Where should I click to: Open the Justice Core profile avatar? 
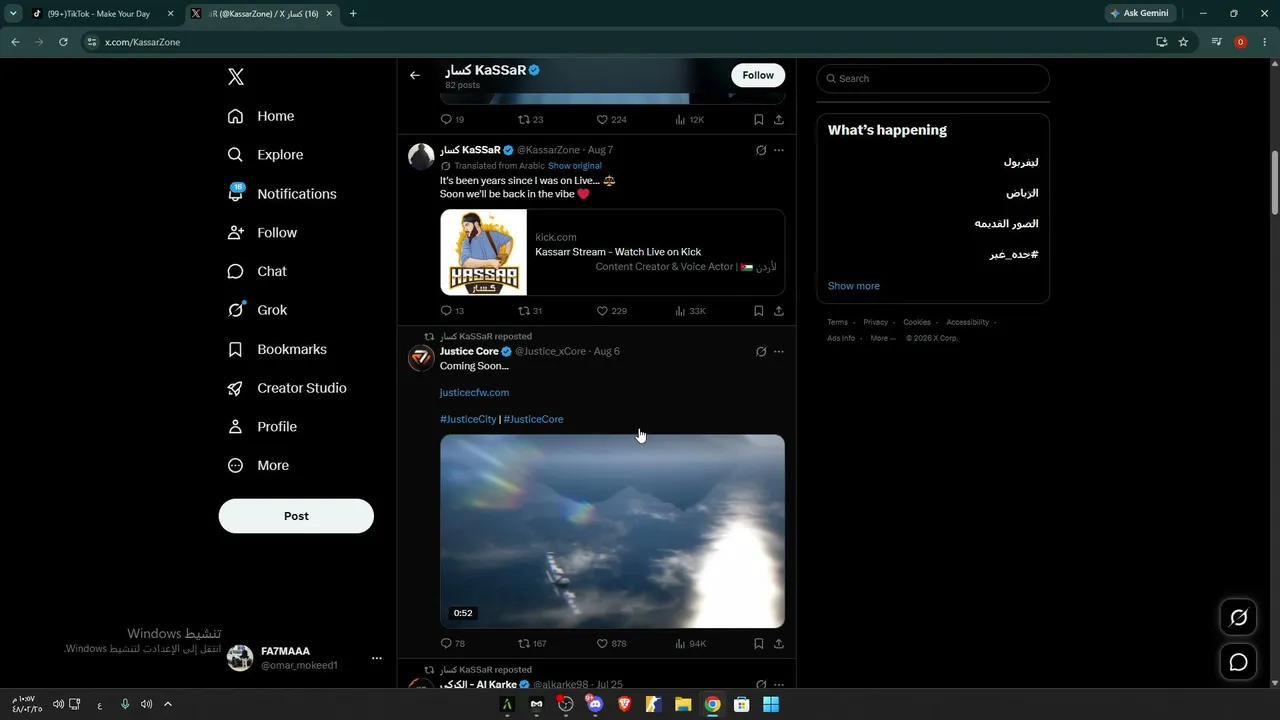point(421,358)
